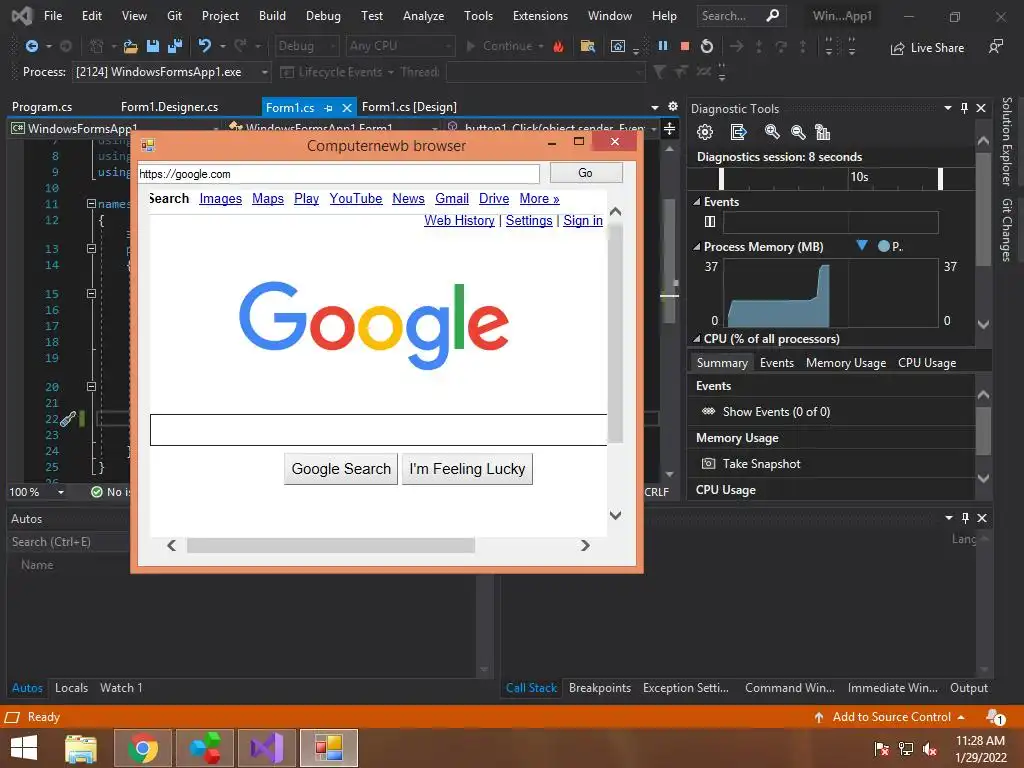
Task: Switch to the Memory Usage diagnostics tab
Action: [x=846, y=363]
